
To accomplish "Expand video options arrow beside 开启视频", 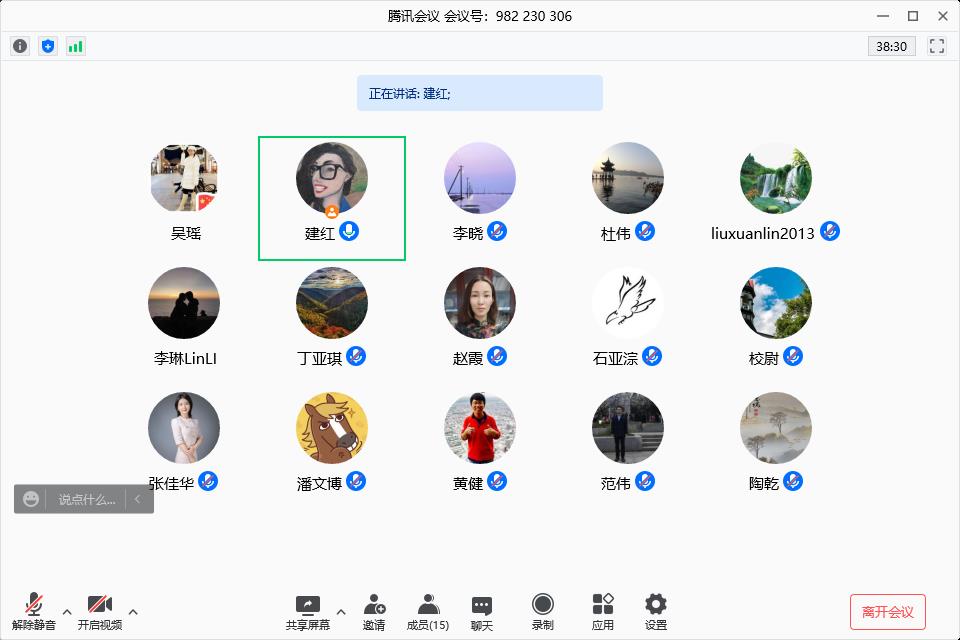I will click(x=133, y=611).
